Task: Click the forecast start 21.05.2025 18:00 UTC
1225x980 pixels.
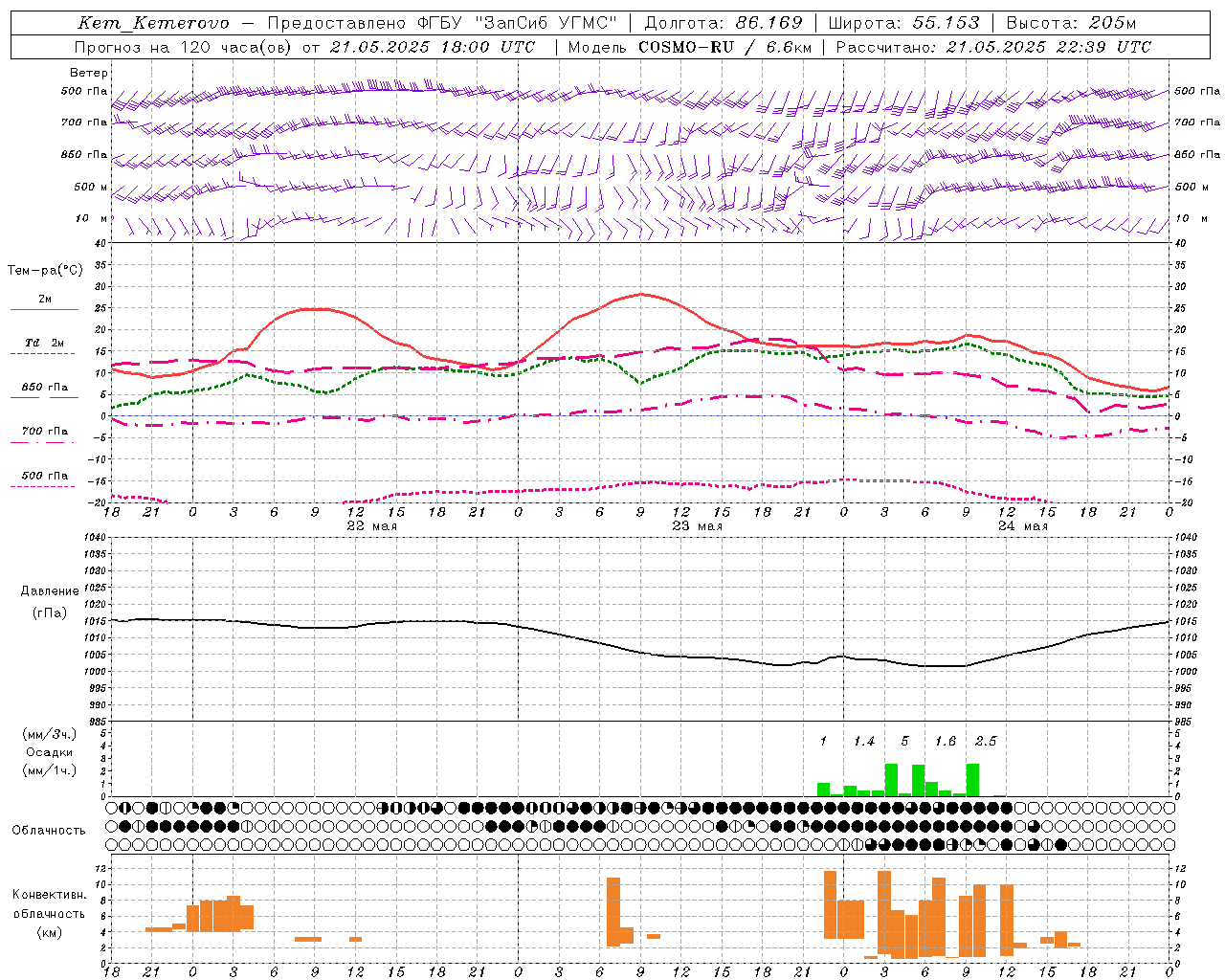Action: click(433, 47)
